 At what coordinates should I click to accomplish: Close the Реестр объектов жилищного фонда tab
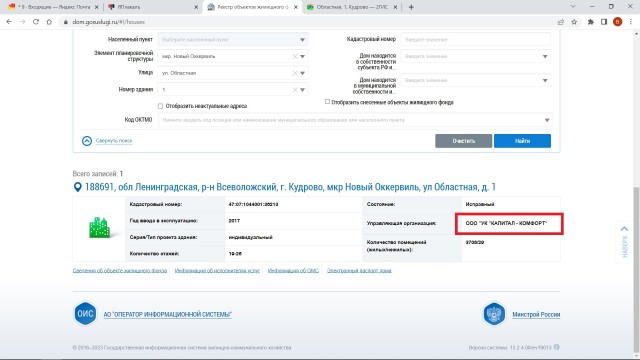click(x=296, y=7)
